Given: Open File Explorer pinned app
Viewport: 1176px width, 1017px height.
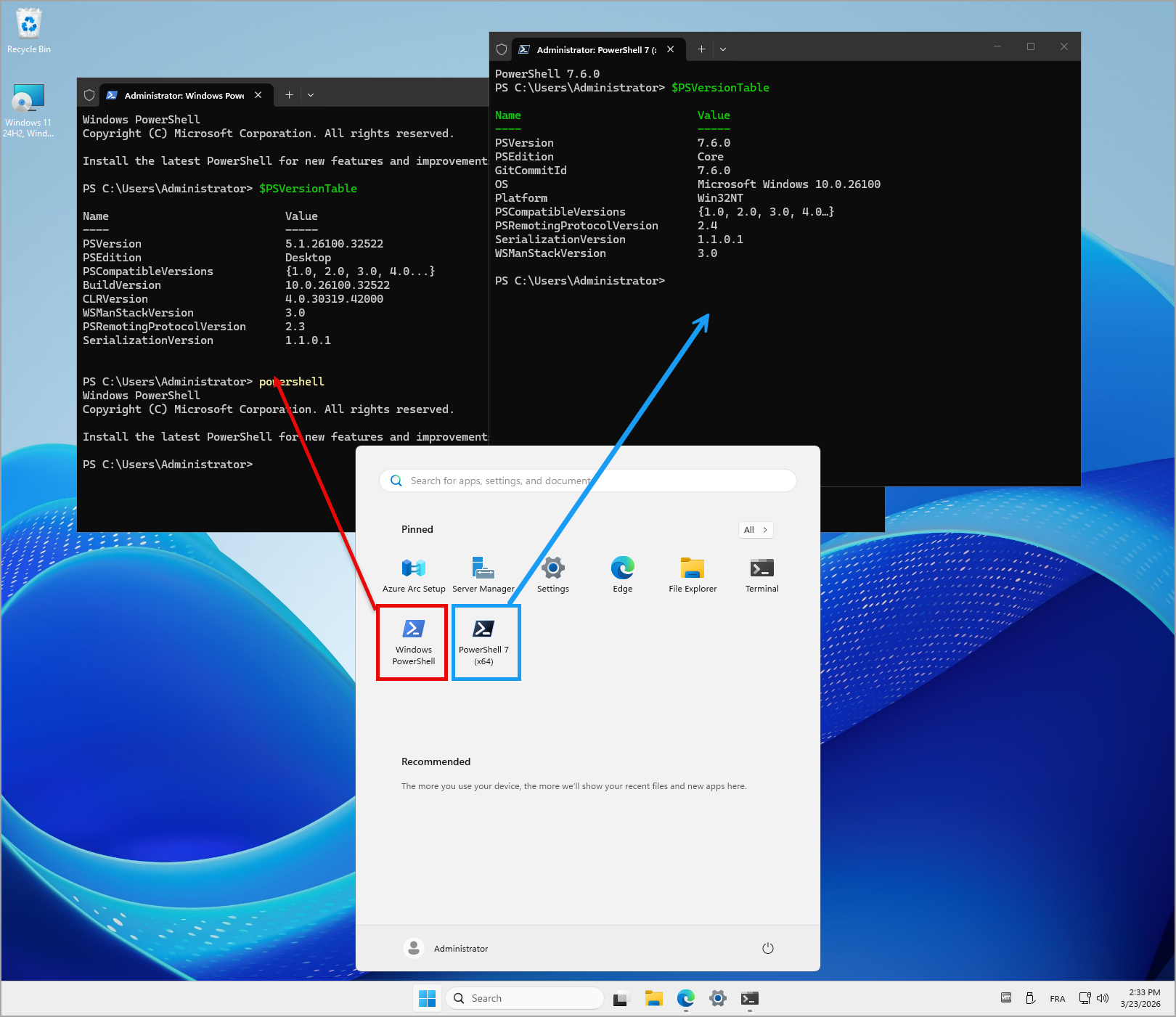Looking at the screenshot, I should tap(693, 575).
